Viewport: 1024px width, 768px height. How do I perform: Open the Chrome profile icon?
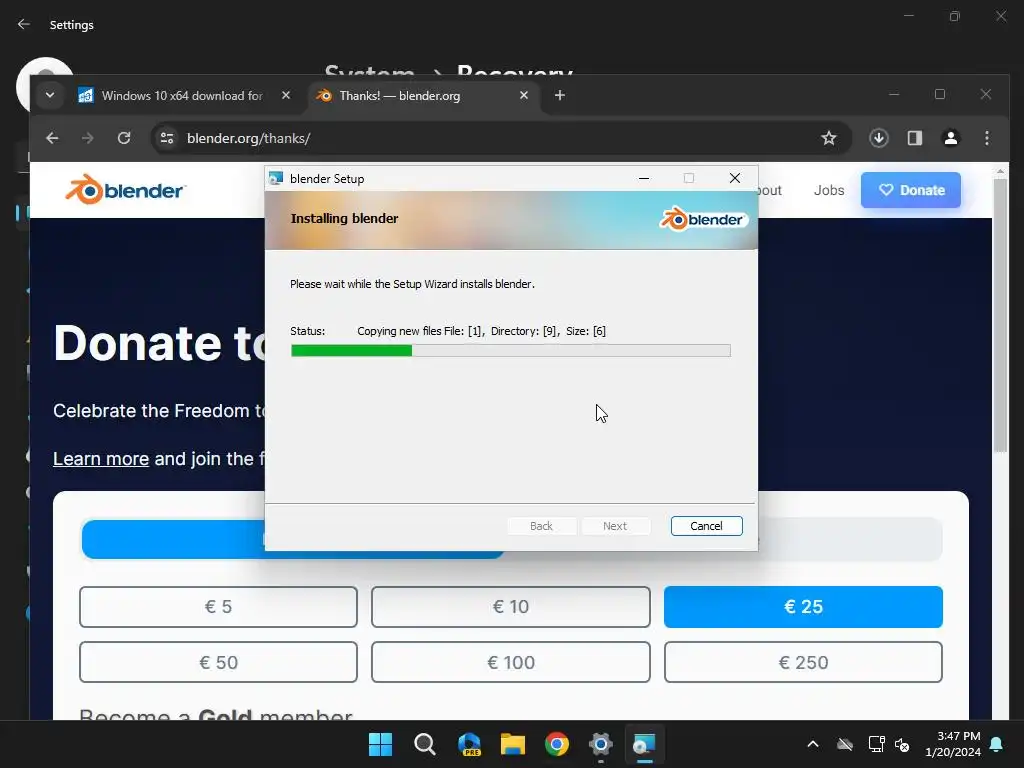click(x=951, y=138)
